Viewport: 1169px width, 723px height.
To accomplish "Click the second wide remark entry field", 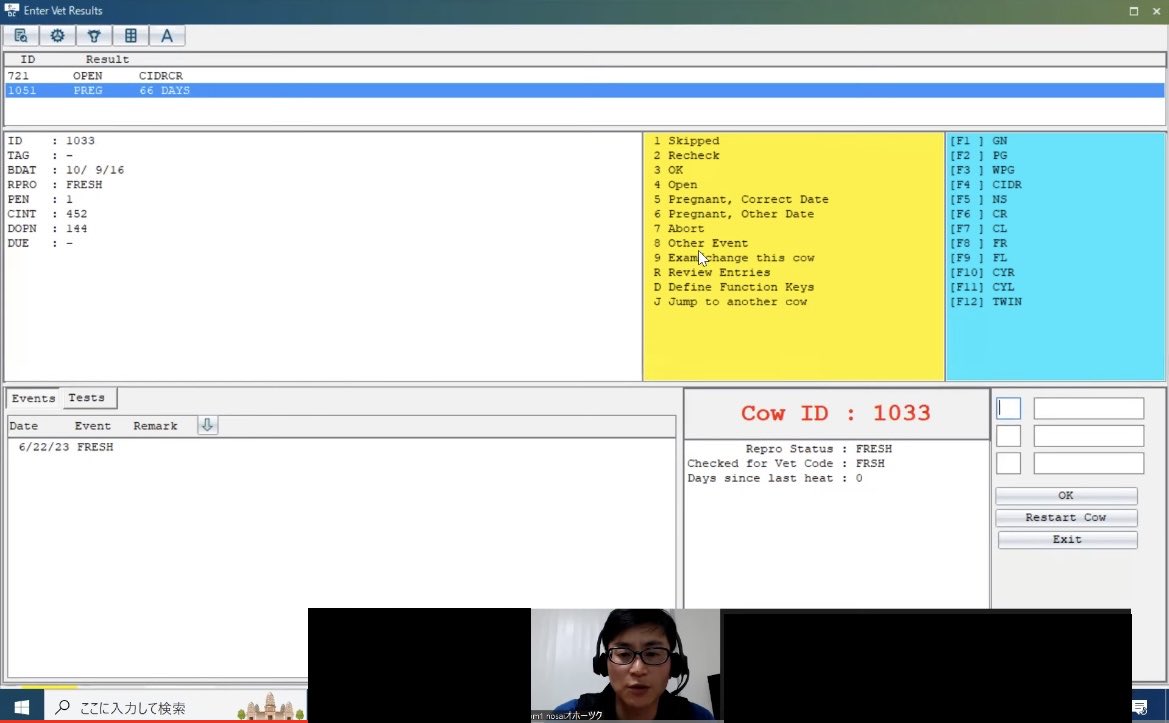I will point(1088,436).
